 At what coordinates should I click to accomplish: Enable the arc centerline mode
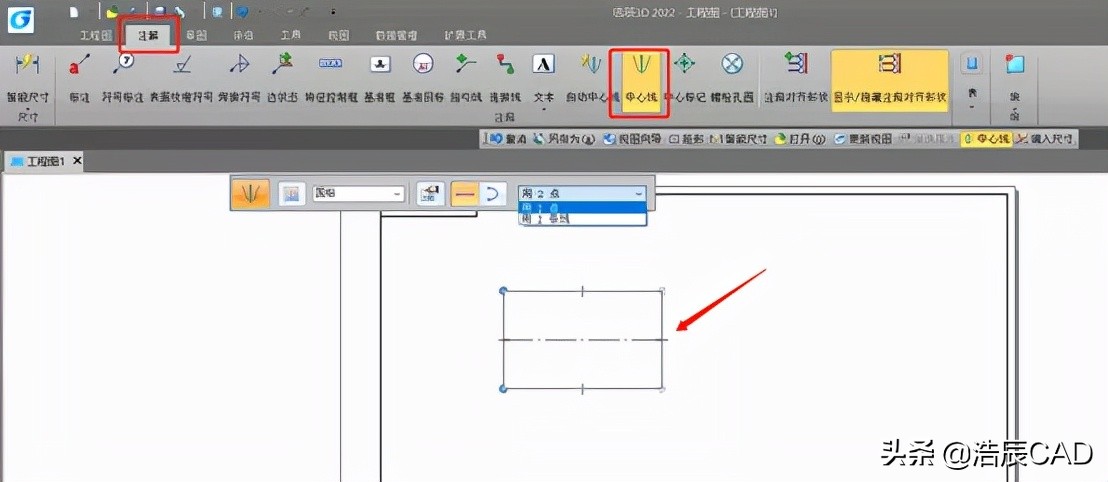(x=492, y=193)
